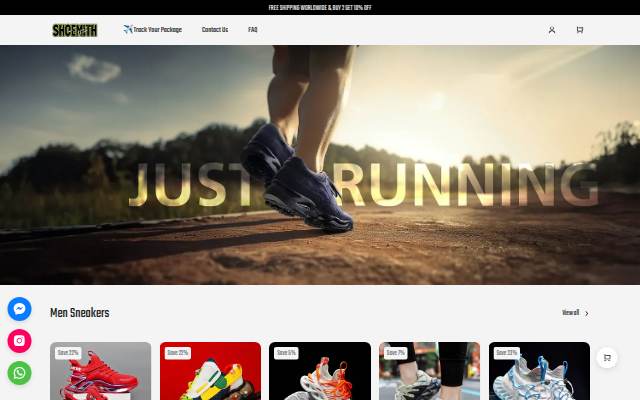The width and height of the screenshot is (640, 400).
Task: Open the Instagram floating button
Action: click(19, 341)
